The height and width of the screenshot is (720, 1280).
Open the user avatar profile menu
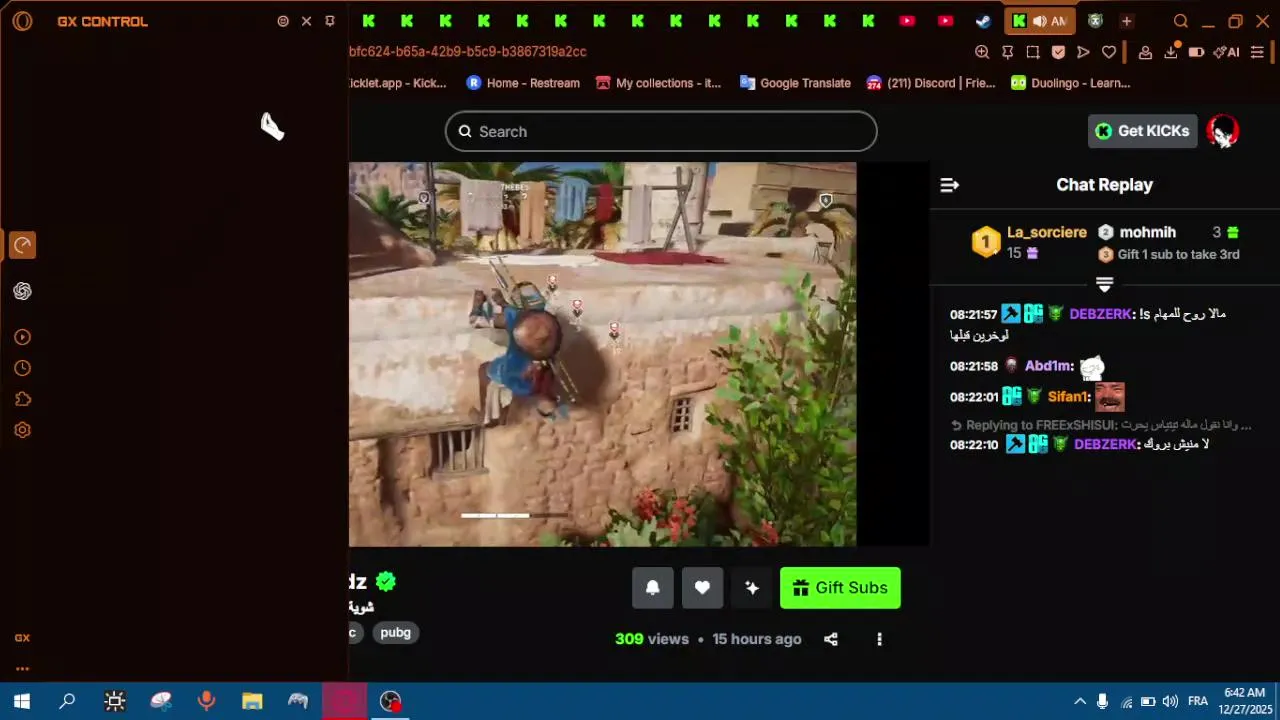pyautogui.click(x=1222, y=131)
